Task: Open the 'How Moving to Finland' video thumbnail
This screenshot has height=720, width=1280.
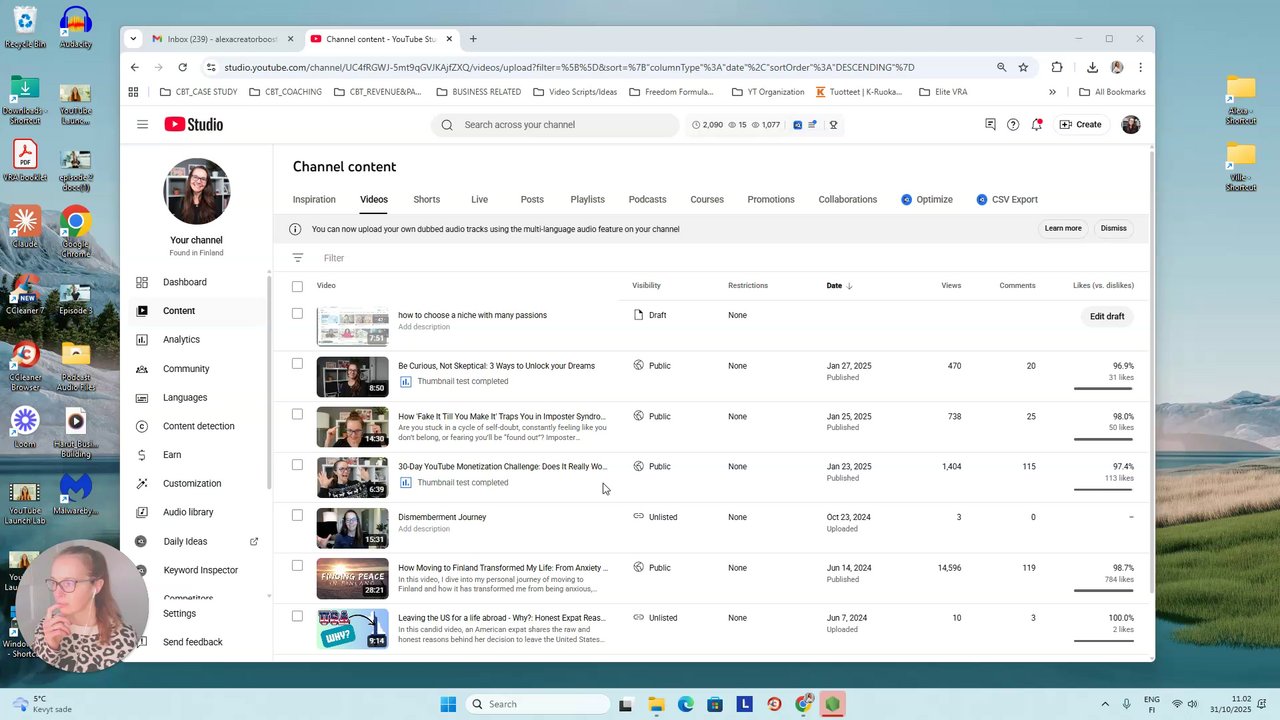Action: tap(352, 579)
